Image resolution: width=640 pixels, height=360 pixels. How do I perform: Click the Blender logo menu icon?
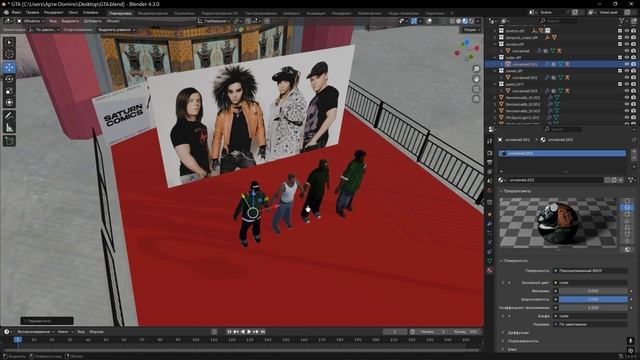coord(6,13)
